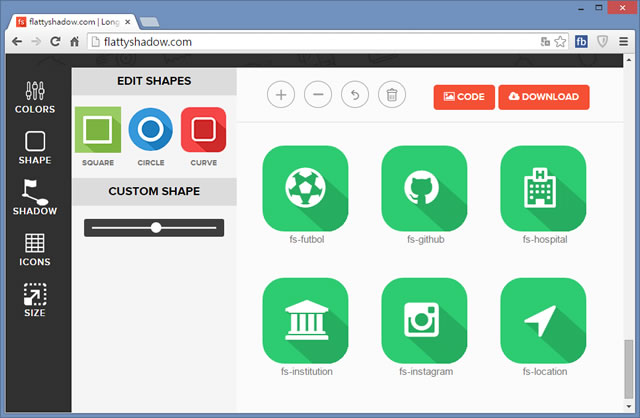Viewport: 640px width, 418px height.
Task: Click the minus circle button
Action: click(x=318, y=95)
